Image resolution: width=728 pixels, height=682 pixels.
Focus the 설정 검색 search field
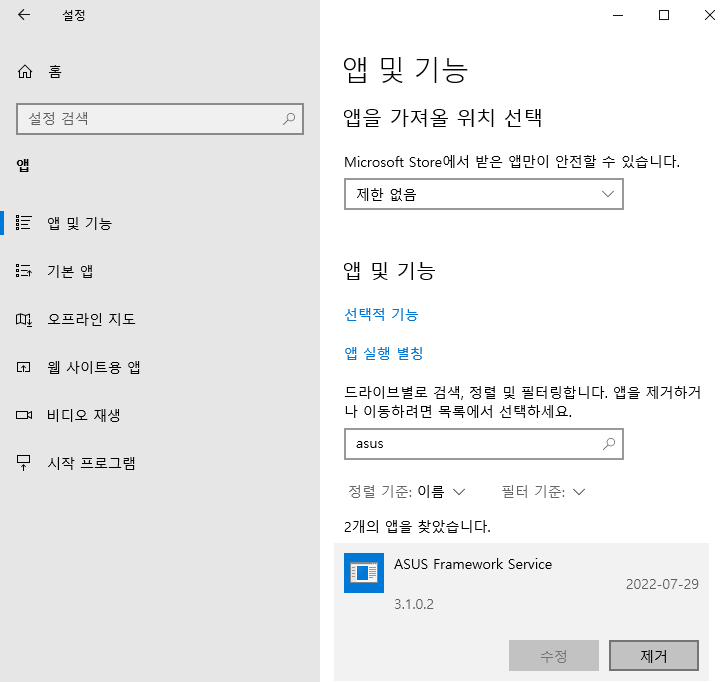(160, 119)
